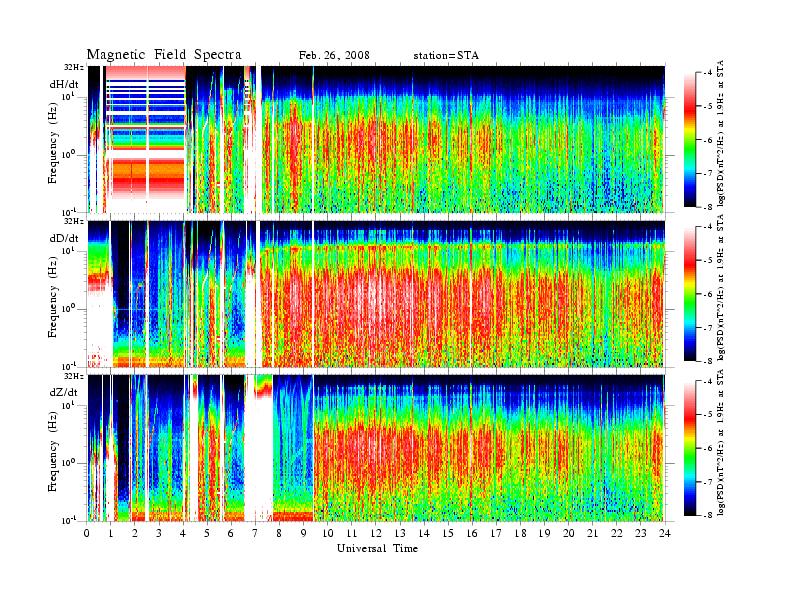This screenshot has width=792, height=612.
Task: Click hour '8' on the Universal Time axis
Action: coord(279,534)
